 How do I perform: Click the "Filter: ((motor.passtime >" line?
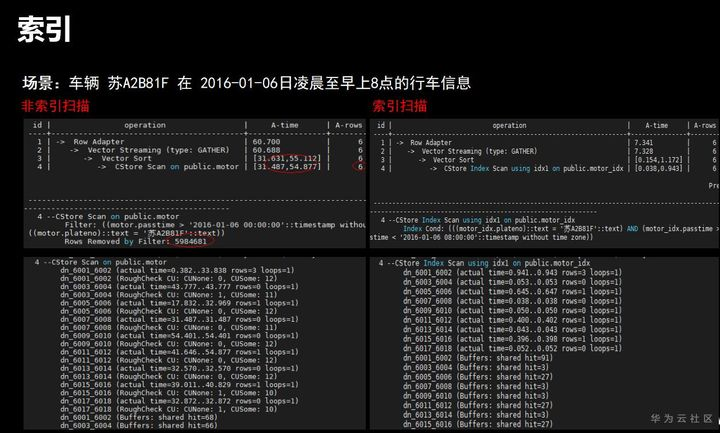point(215,225)
